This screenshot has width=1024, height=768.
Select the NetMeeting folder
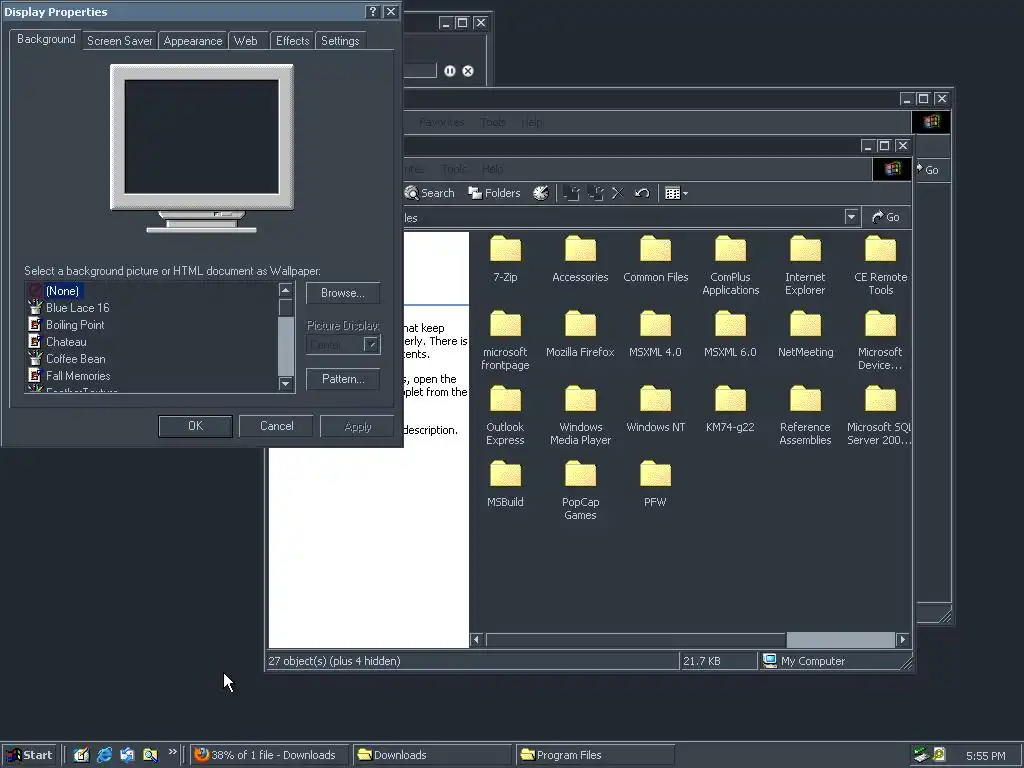pos(805,334)
